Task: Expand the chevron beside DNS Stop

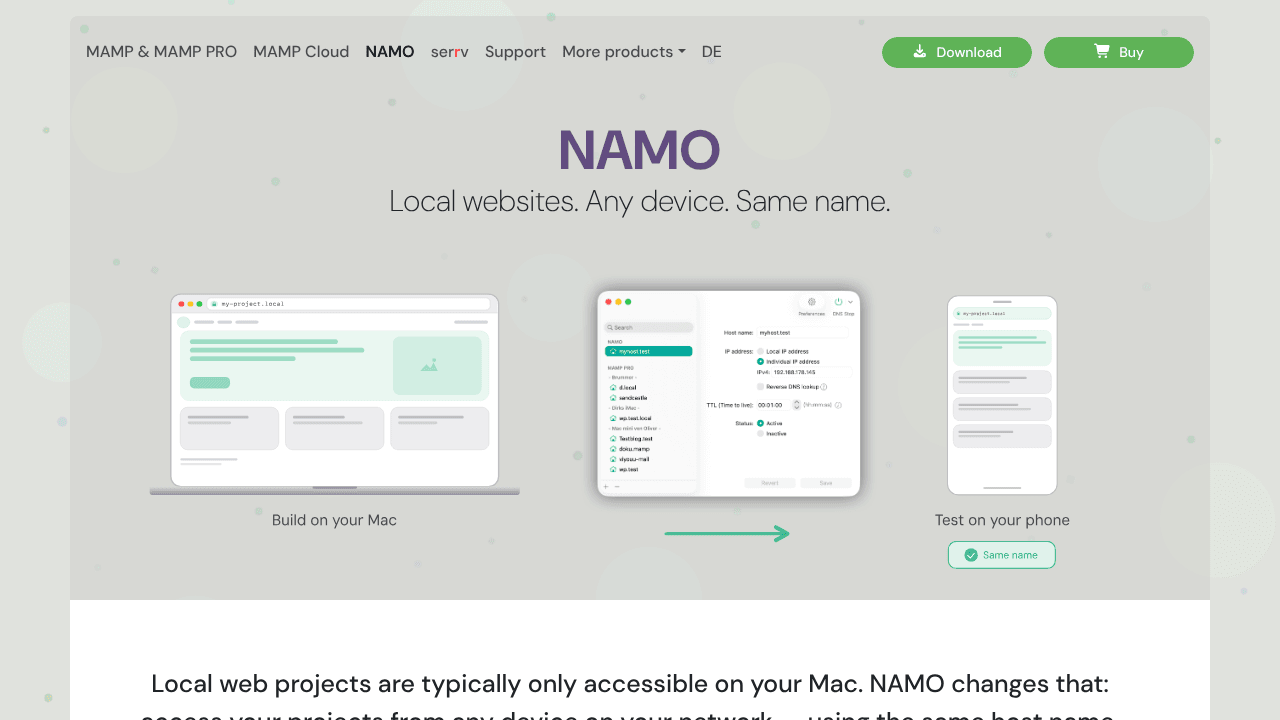Action: [x=851, y=302]
